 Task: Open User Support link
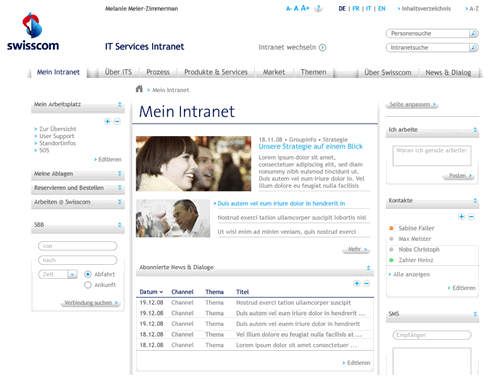[57, 136]
